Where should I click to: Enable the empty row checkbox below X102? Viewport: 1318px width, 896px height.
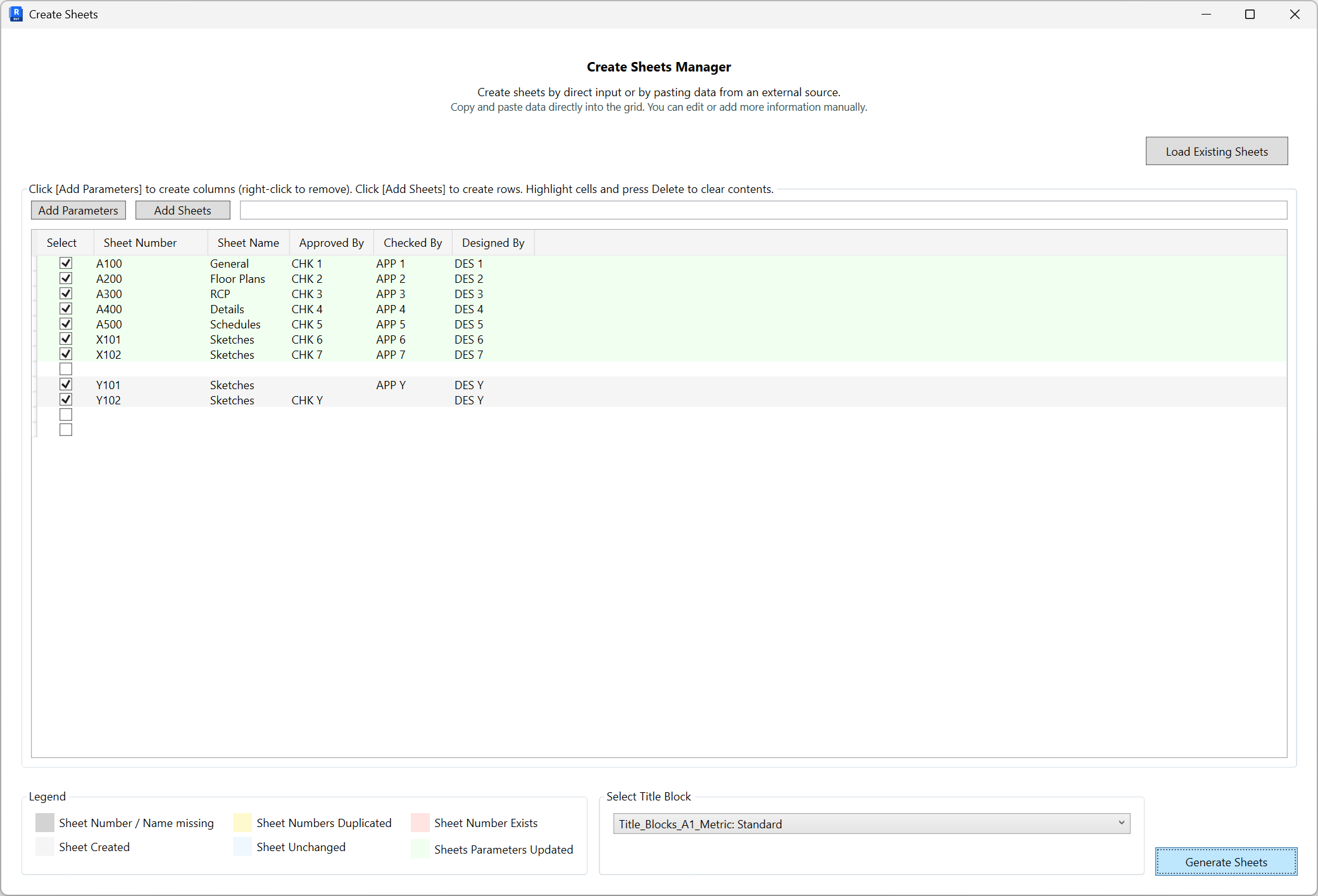click(66, 369)
